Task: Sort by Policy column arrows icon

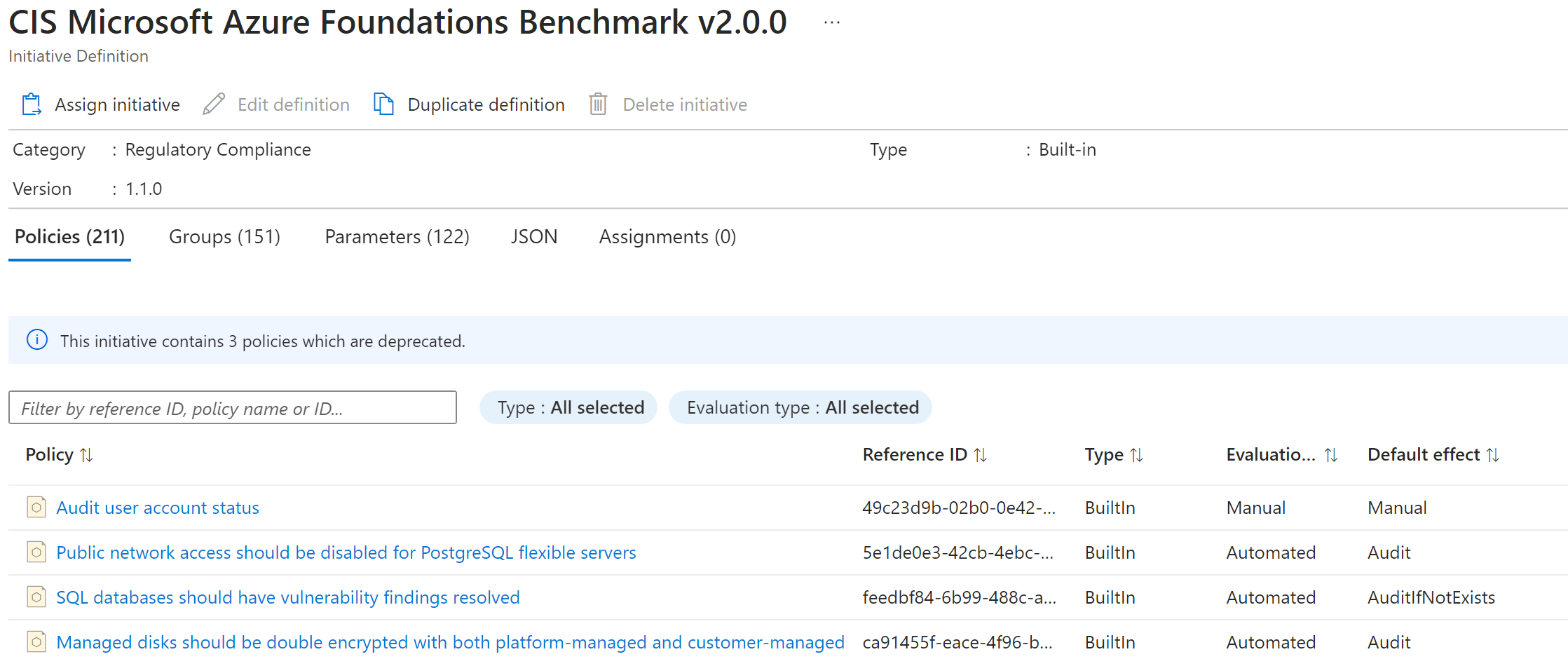Action: coord(86,455)
